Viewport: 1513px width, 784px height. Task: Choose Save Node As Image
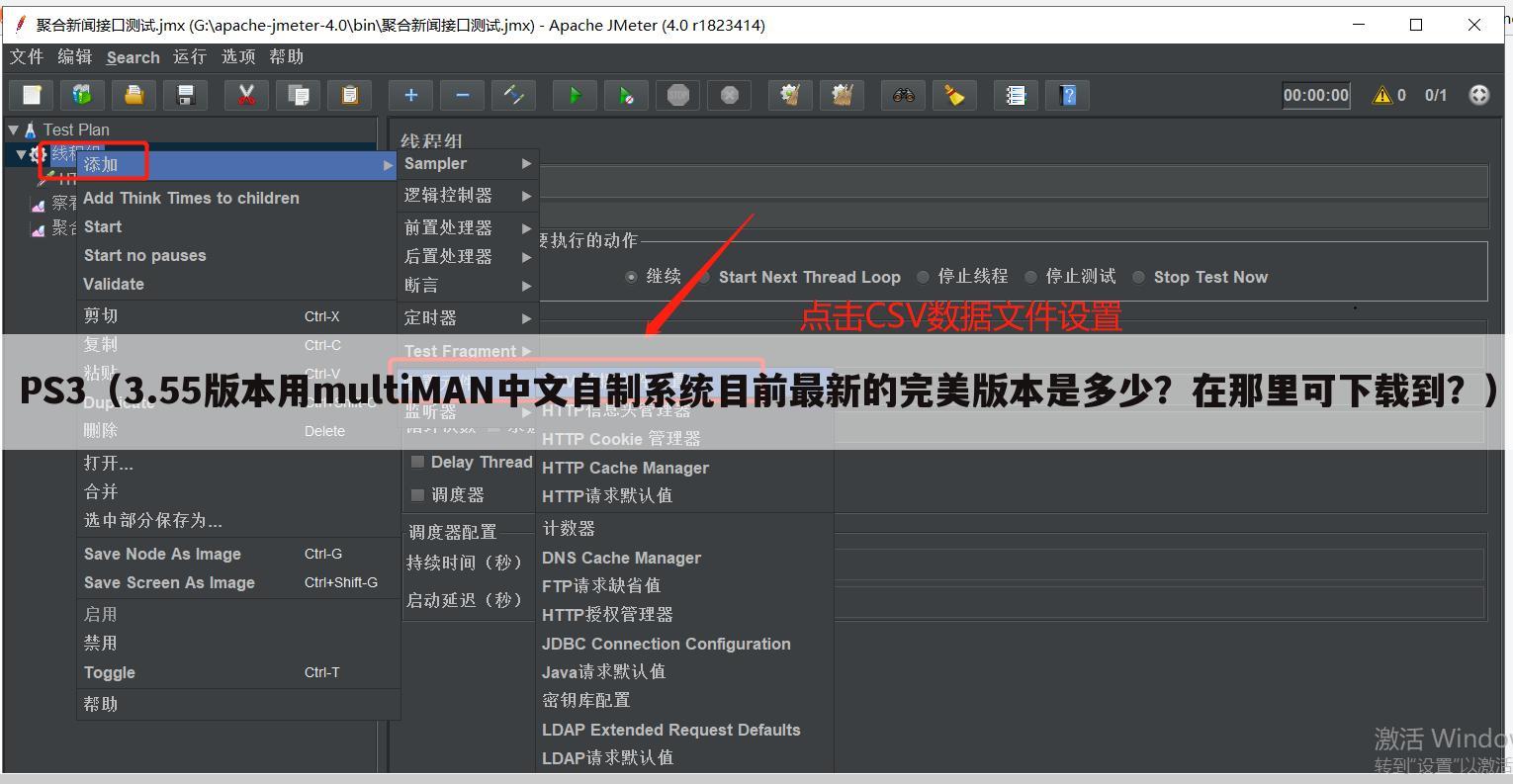pyautogui.click(x=238, y=554)
